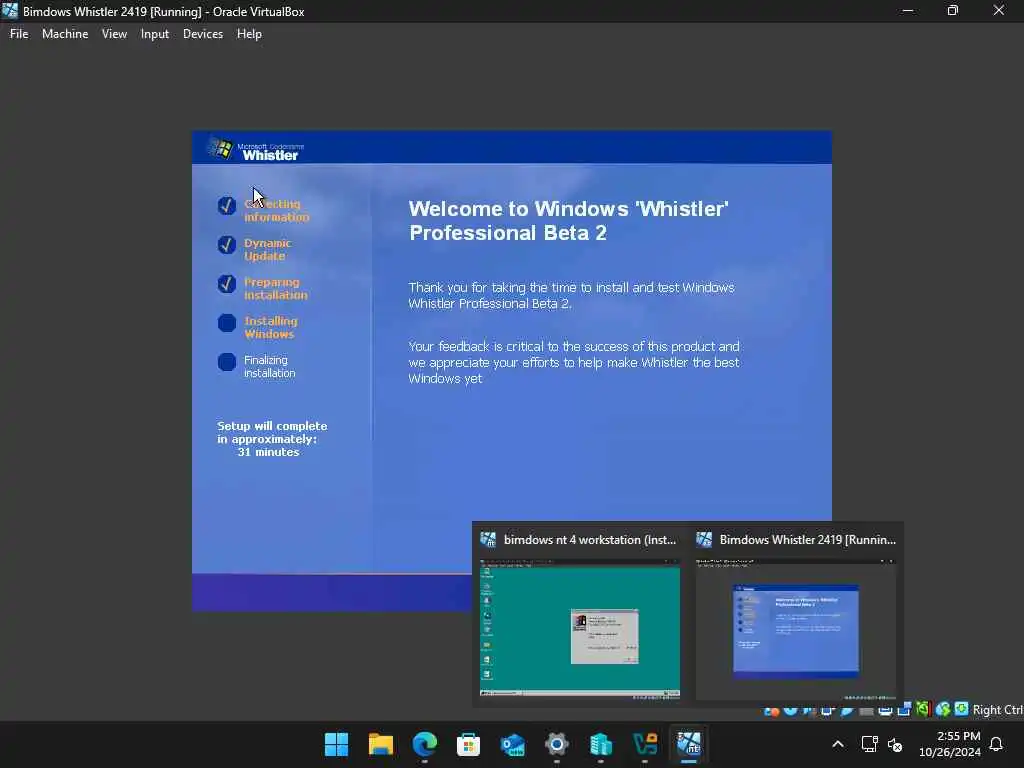This screenshot has width=1024, height=768.
Task: Open the Input menu
Action: [155, 34]
